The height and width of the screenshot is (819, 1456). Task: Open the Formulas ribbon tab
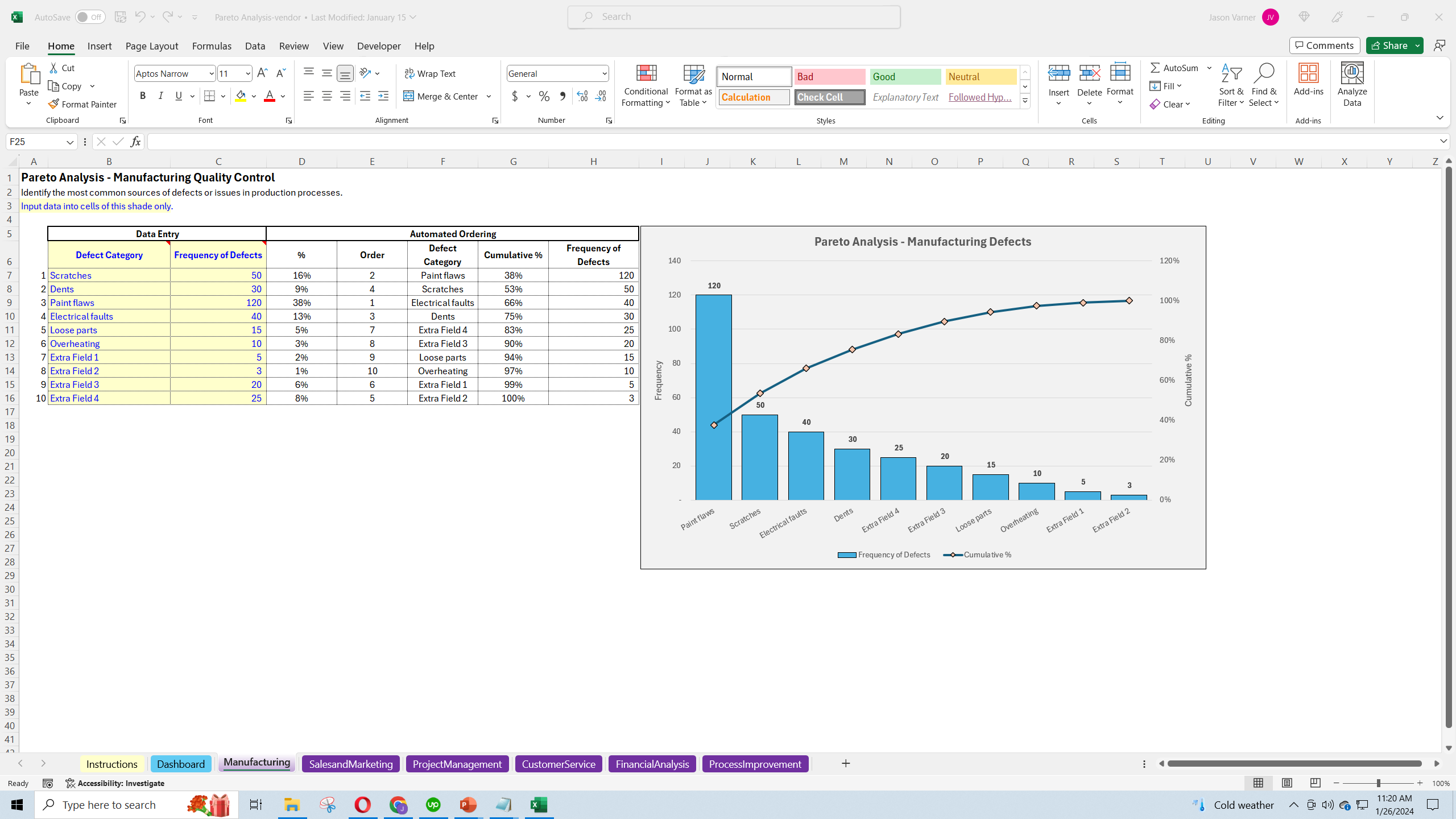[212, 46]
